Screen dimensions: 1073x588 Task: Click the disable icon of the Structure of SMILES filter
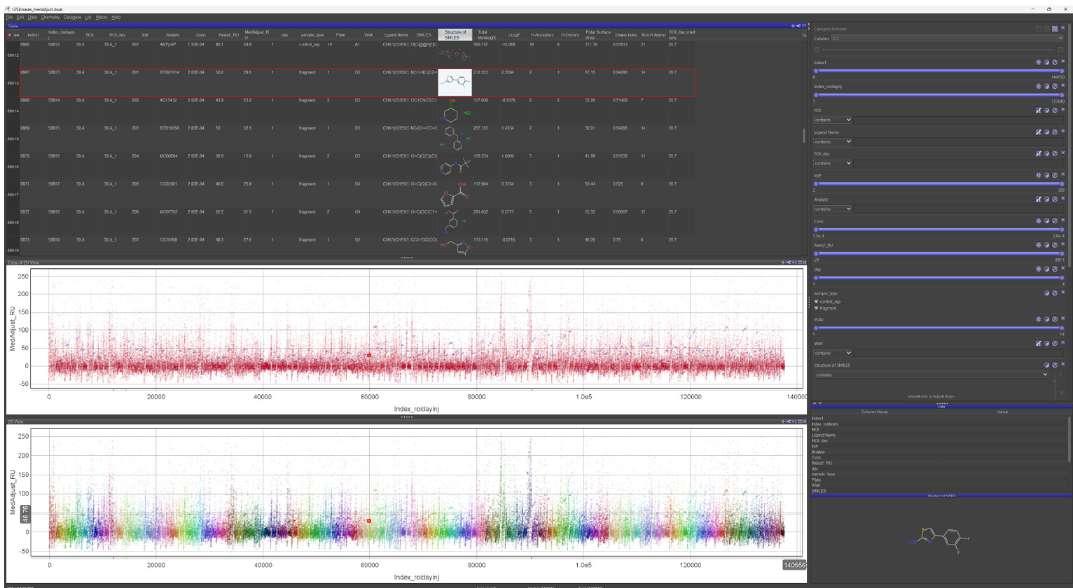[1055, 366]
